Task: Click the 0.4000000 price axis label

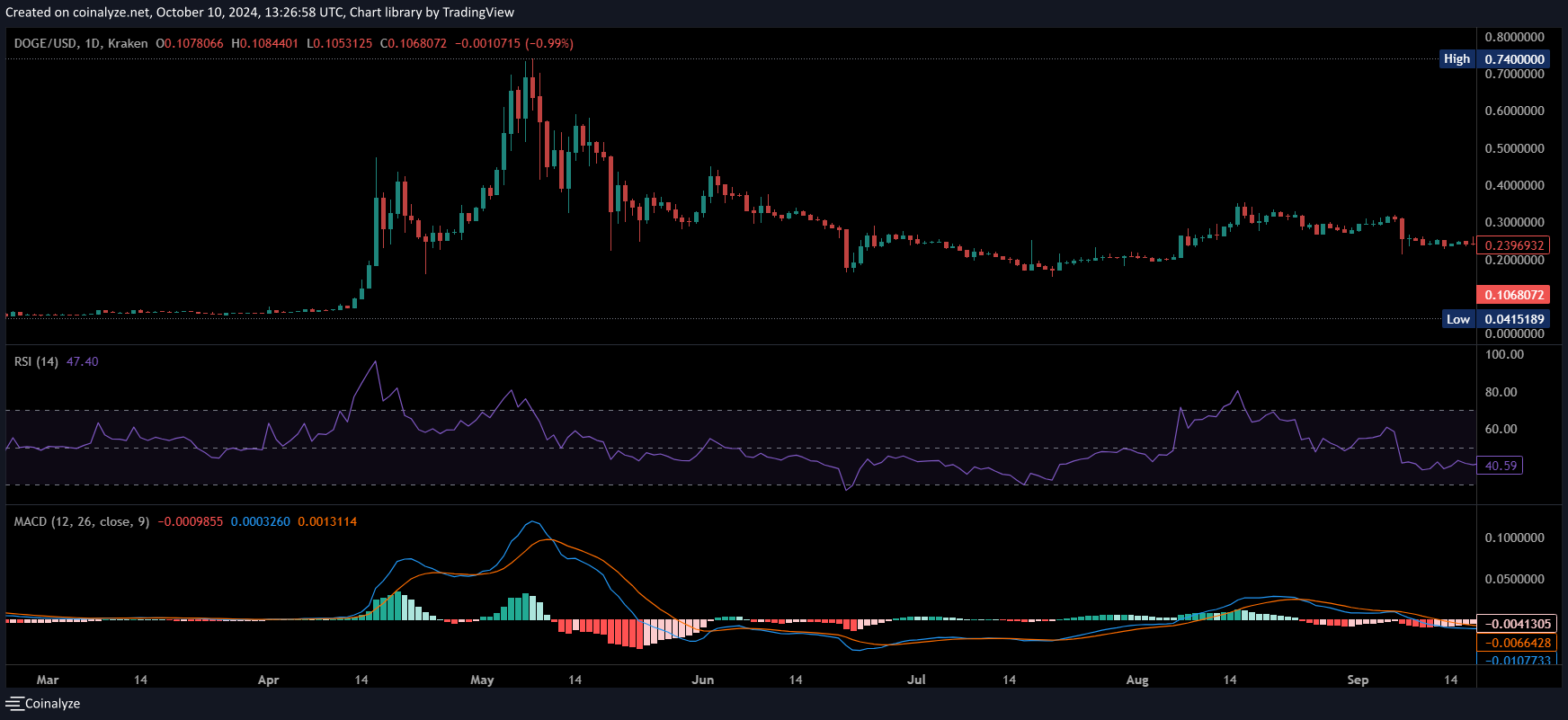Action: point(1514,185)
